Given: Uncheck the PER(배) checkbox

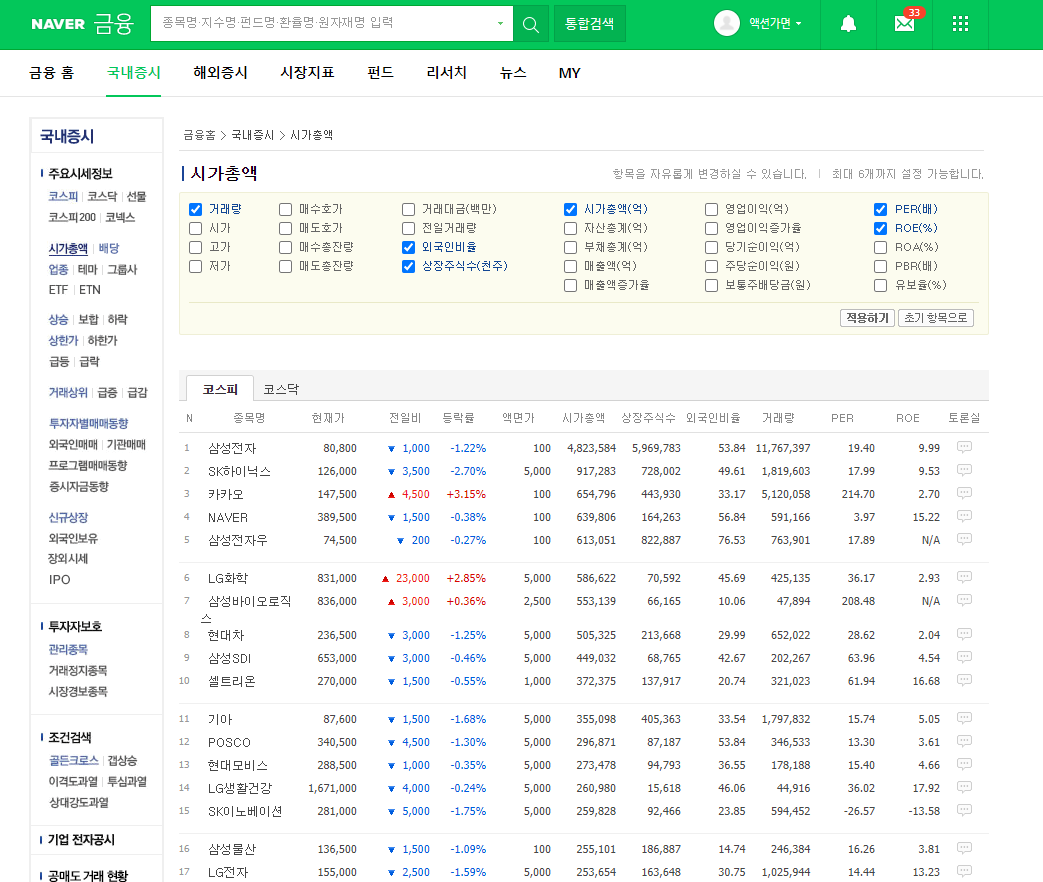Looking at the screenshot, I should point(880,210).
